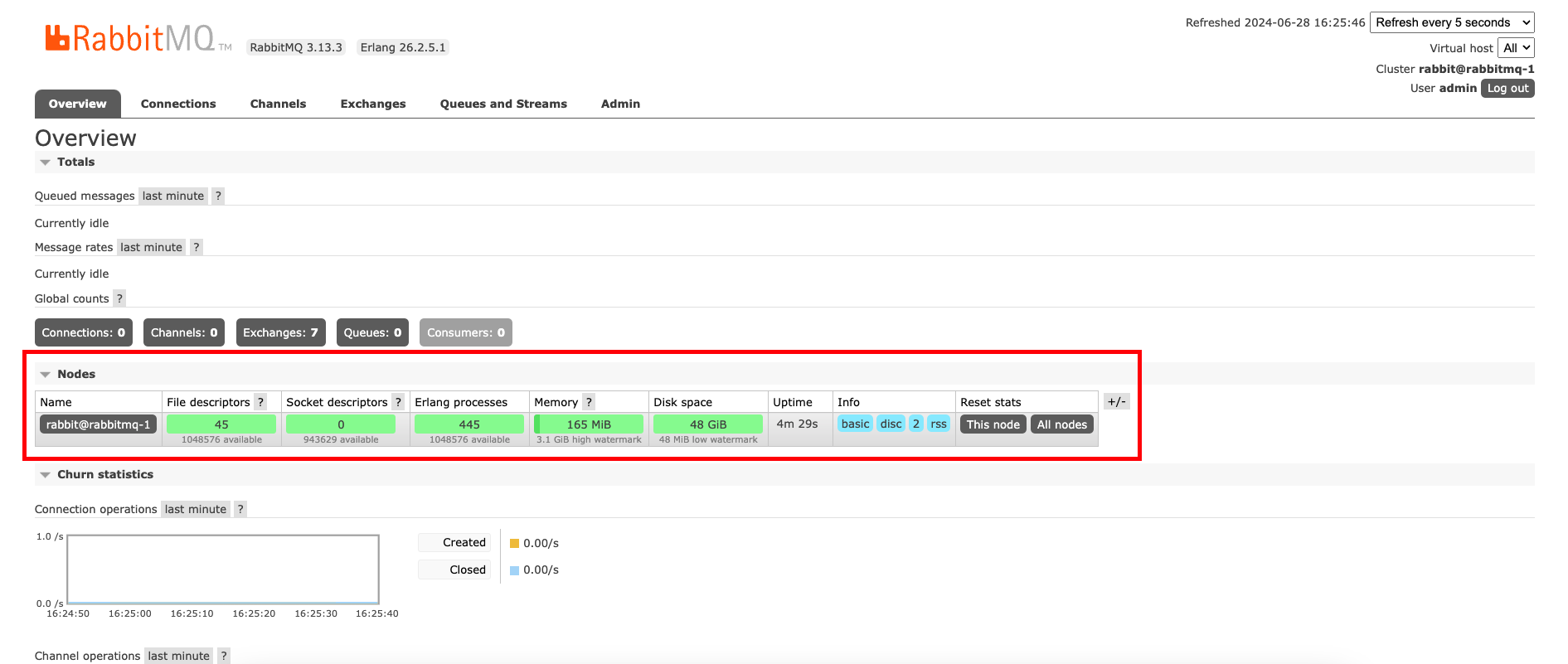Image resolution: width=1568 pixels, height=664 pixels.
Task: Open node rabbit@rabbitmq-1 details
Action: (x=98, y=424)
